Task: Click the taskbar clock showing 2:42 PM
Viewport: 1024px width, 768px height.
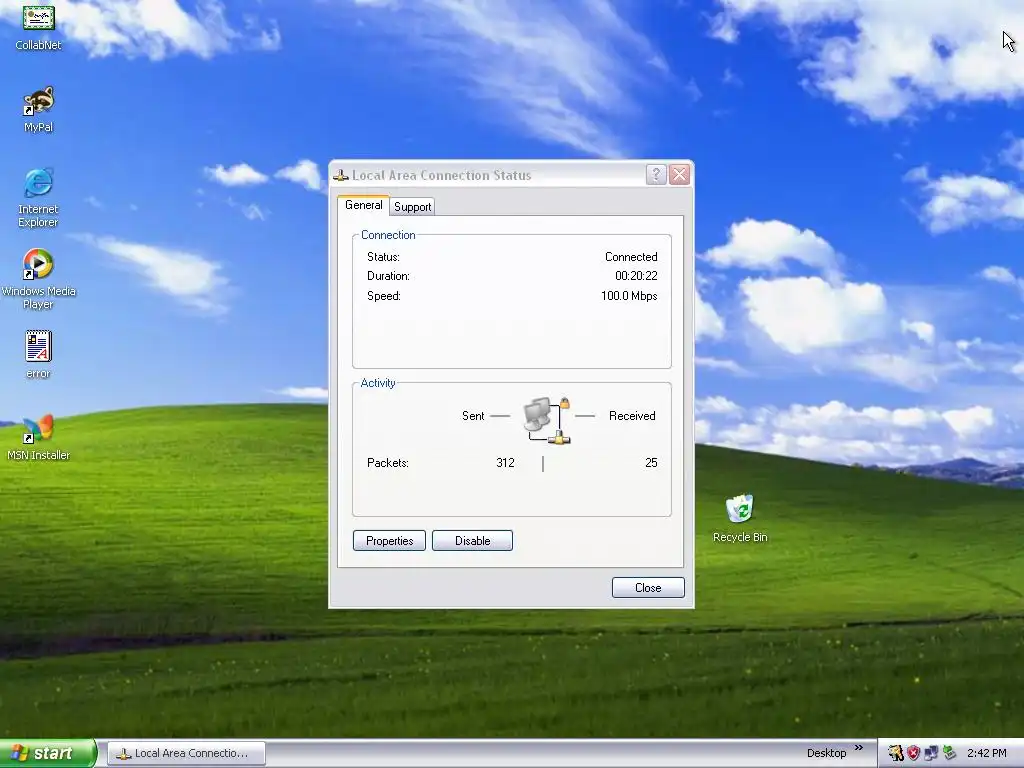Action: 987,753
